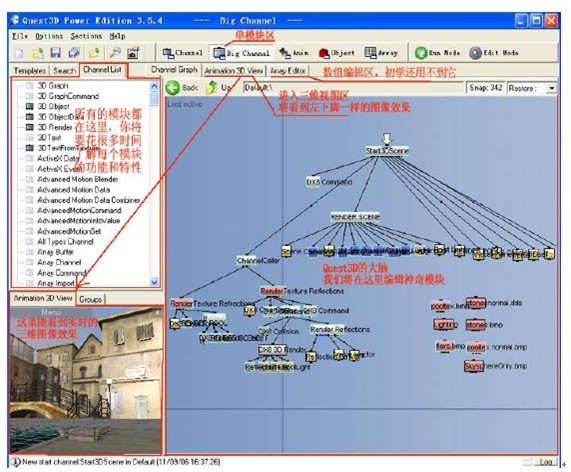Open the Object section
The image size is (571, 472).
click(x=336, y=53)
